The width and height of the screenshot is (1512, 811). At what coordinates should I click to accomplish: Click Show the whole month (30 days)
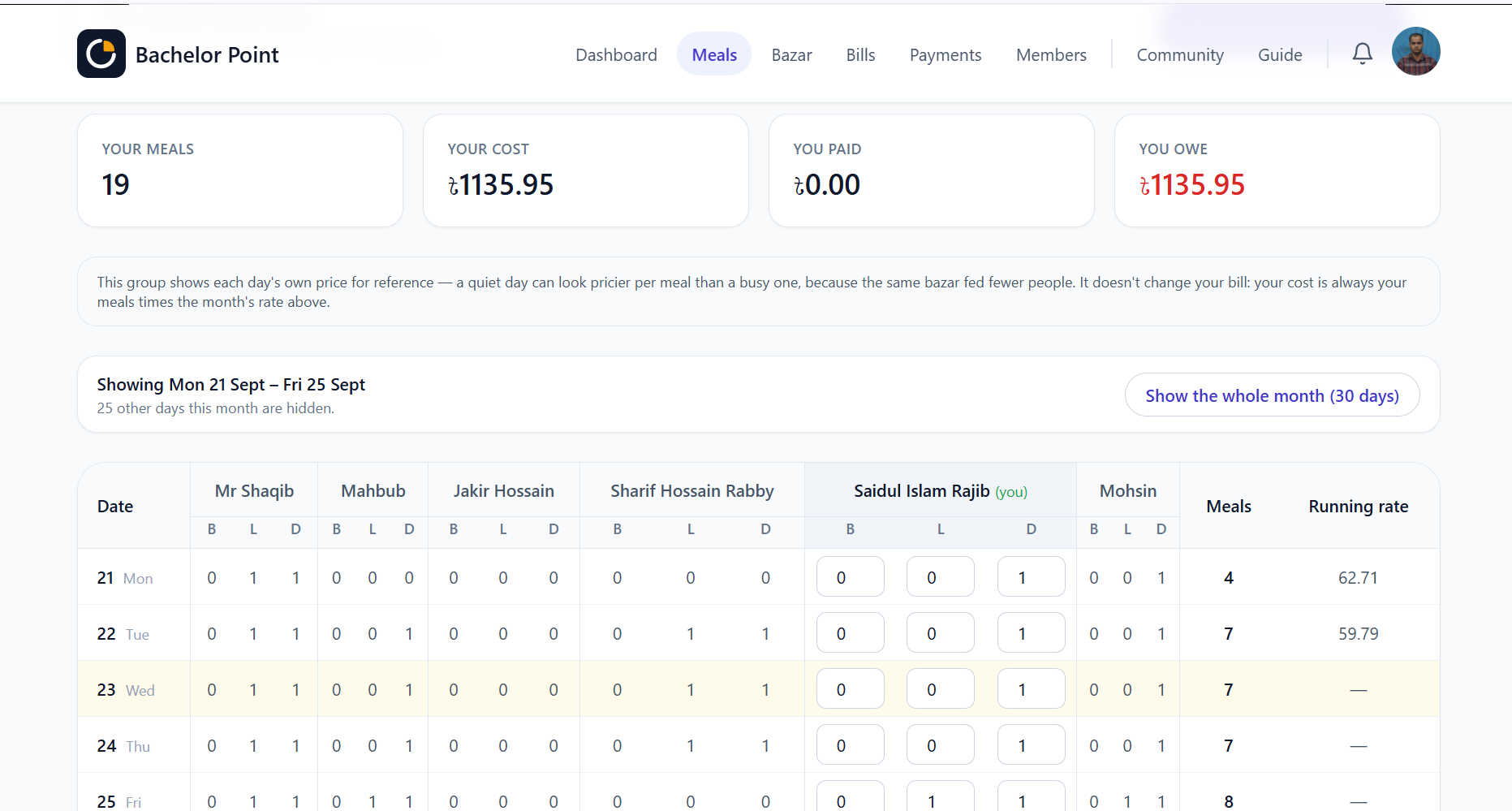(1272, 395)
